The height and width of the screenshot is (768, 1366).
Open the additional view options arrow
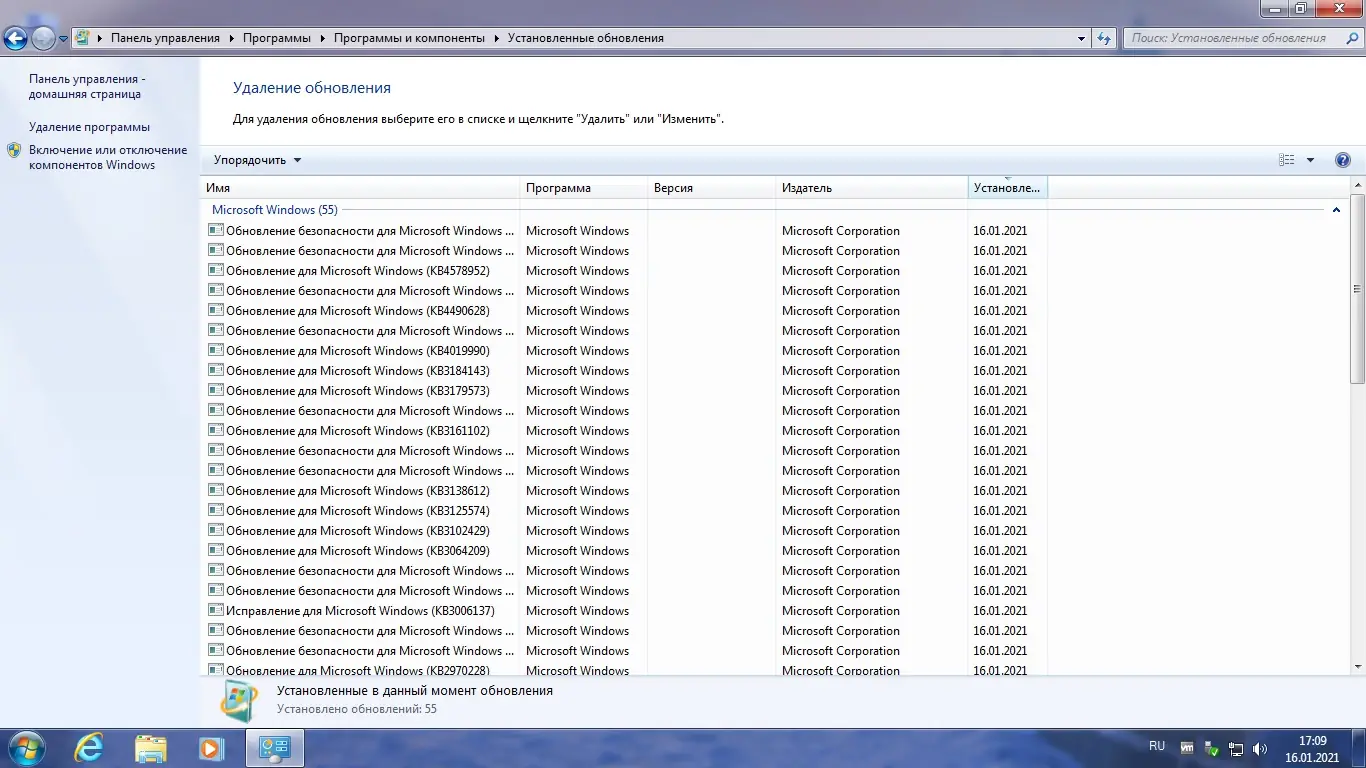(1310, 160)
